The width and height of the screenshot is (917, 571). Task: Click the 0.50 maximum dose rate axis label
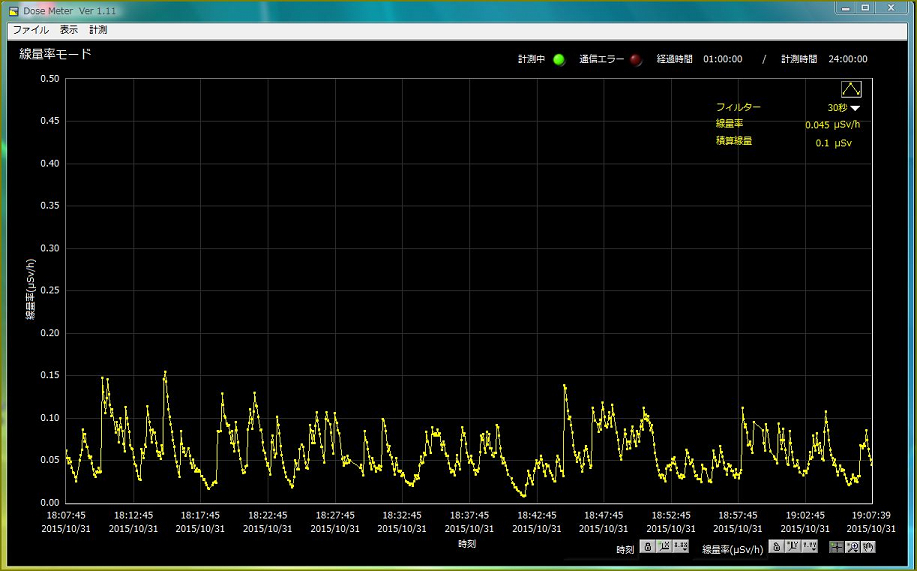coord(47,79)
